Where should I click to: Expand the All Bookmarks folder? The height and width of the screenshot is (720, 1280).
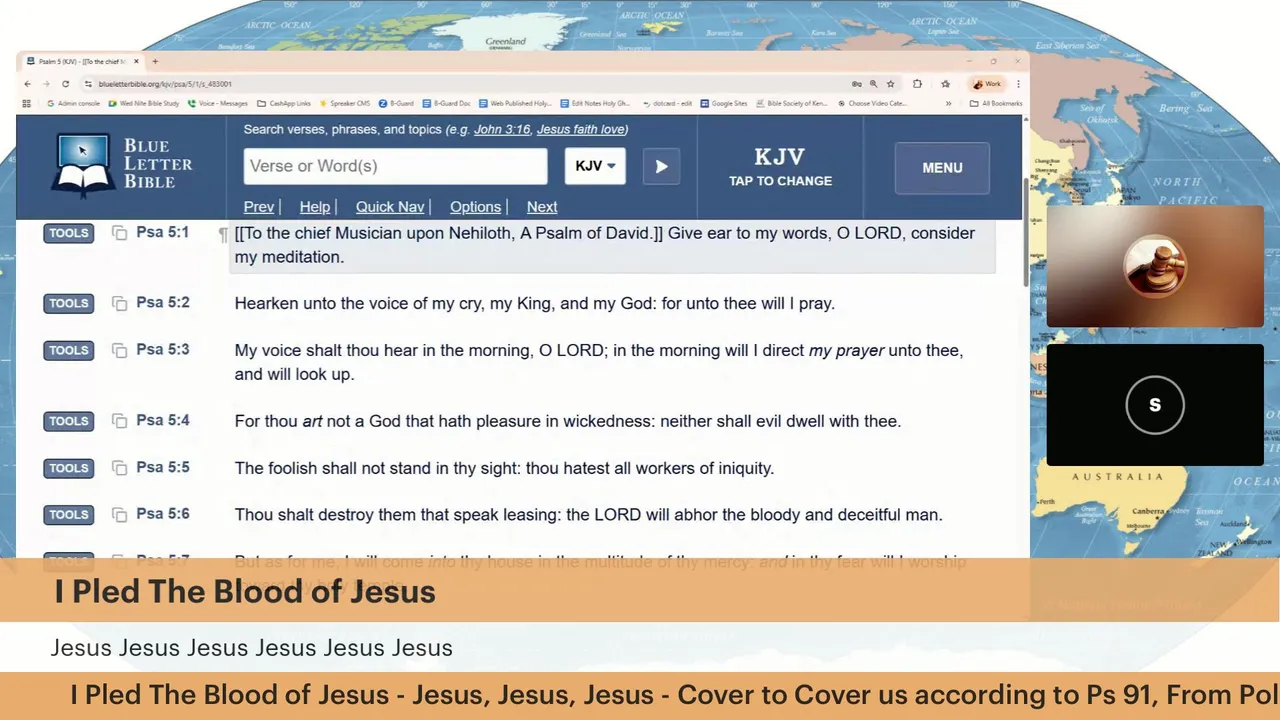point(996,103)
